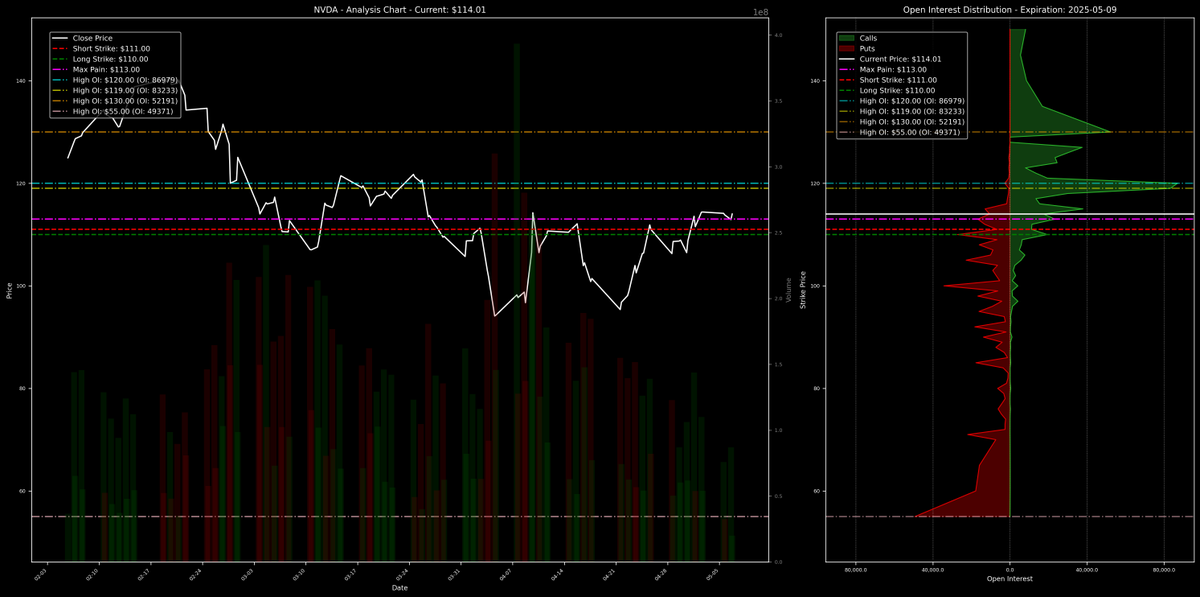Click High OI $130.00 entry in right legend

click(902, 122)
